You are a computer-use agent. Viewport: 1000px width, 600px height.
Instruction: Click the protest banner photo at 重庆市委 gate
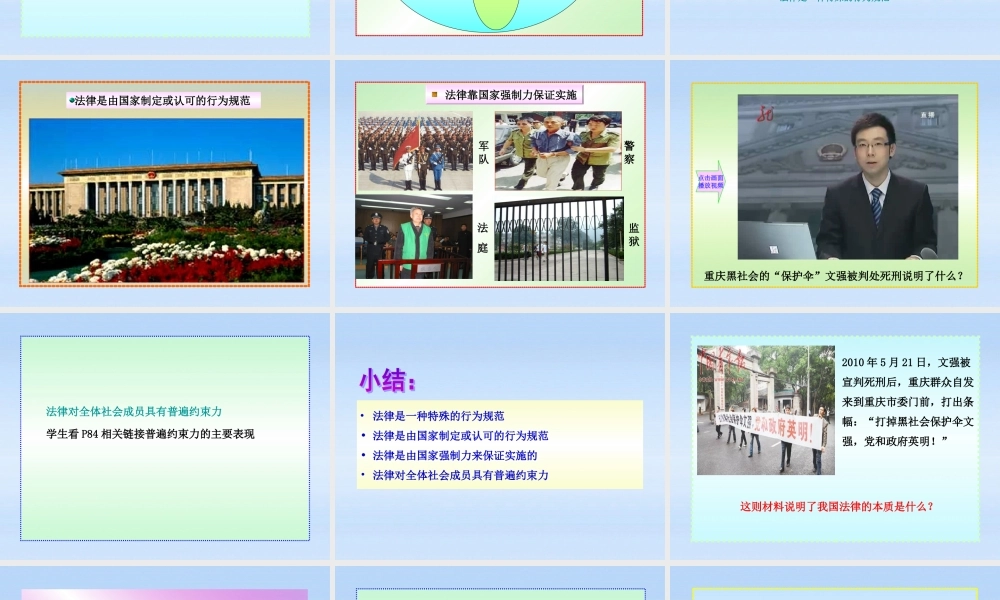pyautogui.click(x=765, y=410)
